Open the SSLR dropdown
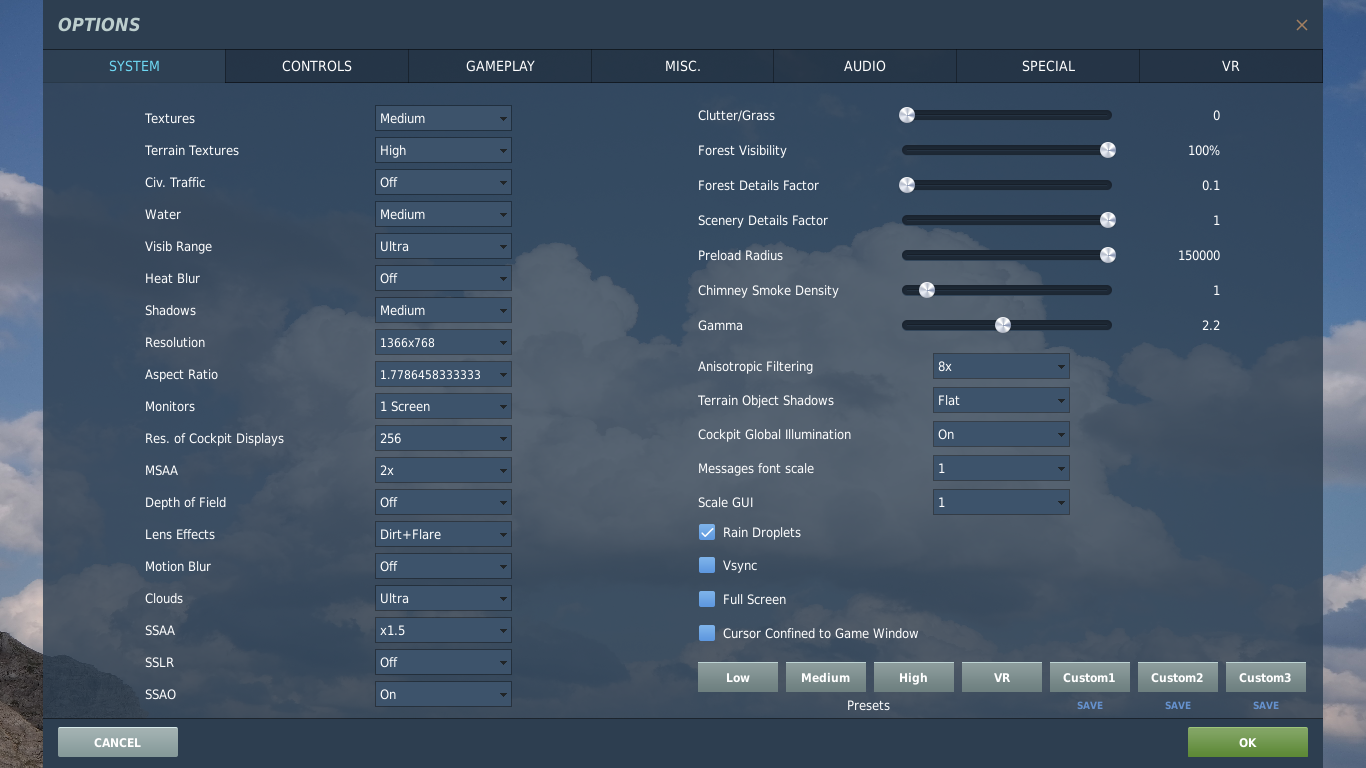 (x=443, y=662)
